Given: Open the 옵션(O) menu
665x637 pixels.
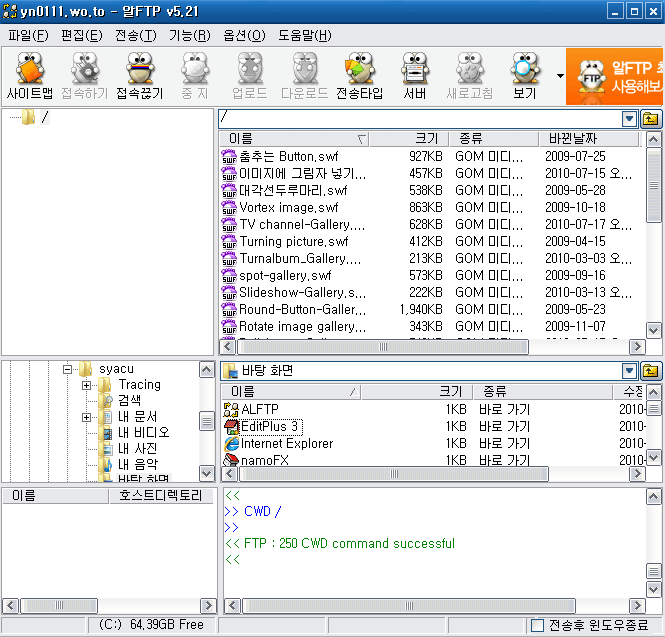Looking at the screenshot, I should point(244,36).
